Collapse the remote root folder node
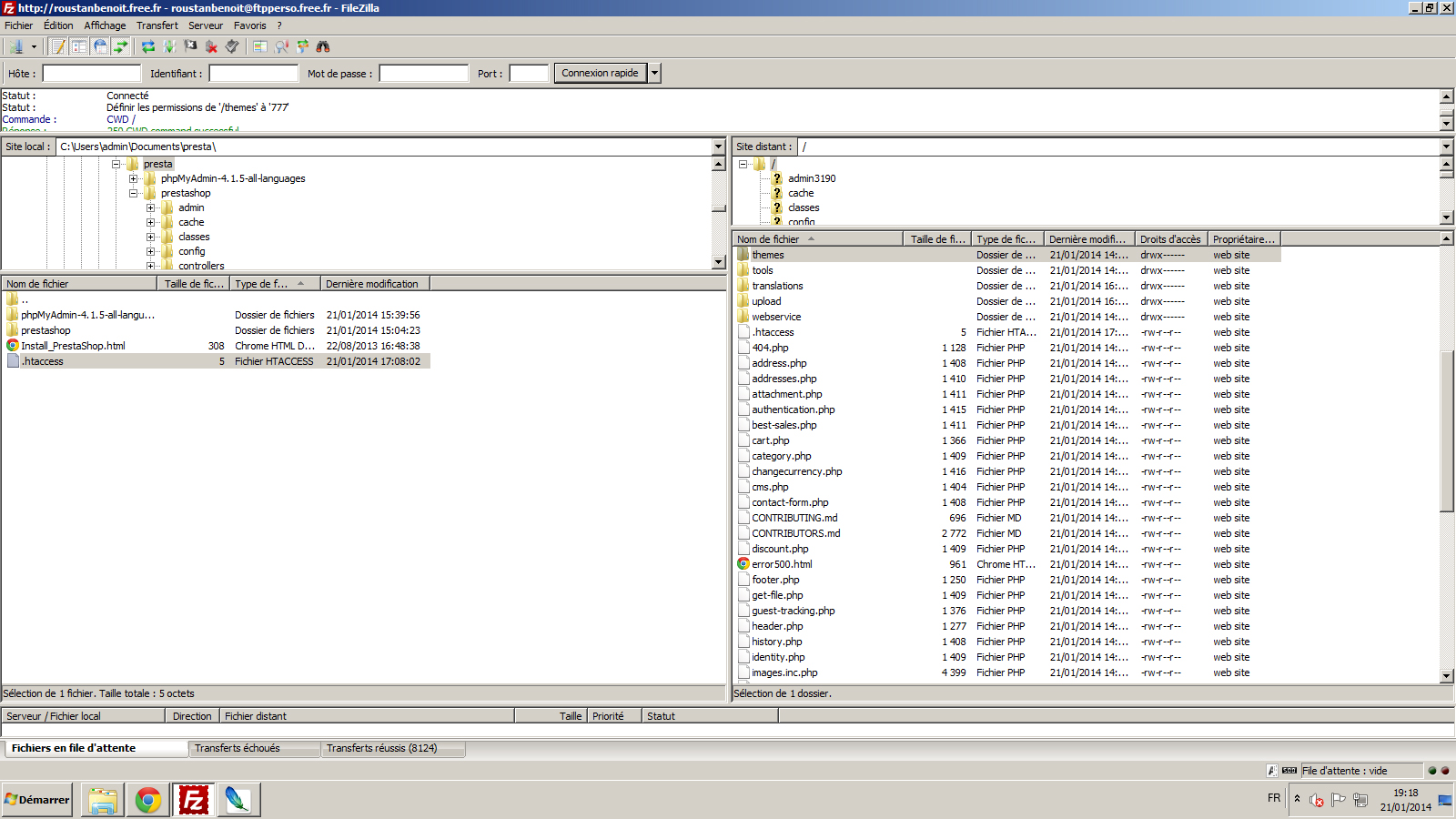Viewport: 1456px width, 819px height. pyautogui.click(x=743, y=164)
